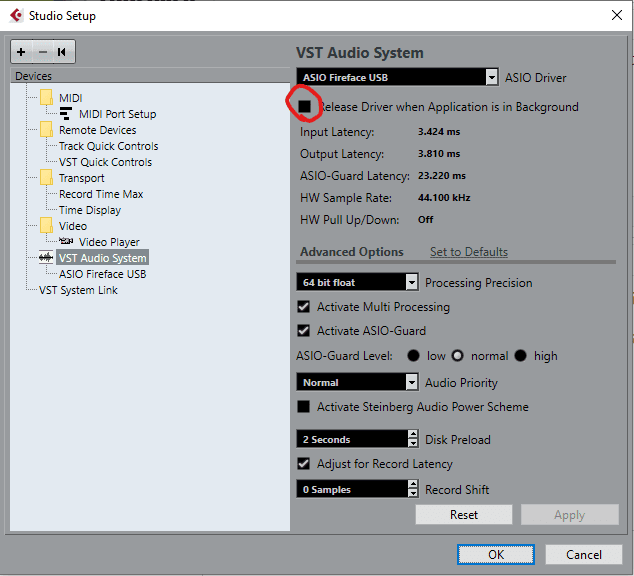This screenshot has width=634, height=576.
Task: Select VST Audio System tree item
Action: coord(103,258)
